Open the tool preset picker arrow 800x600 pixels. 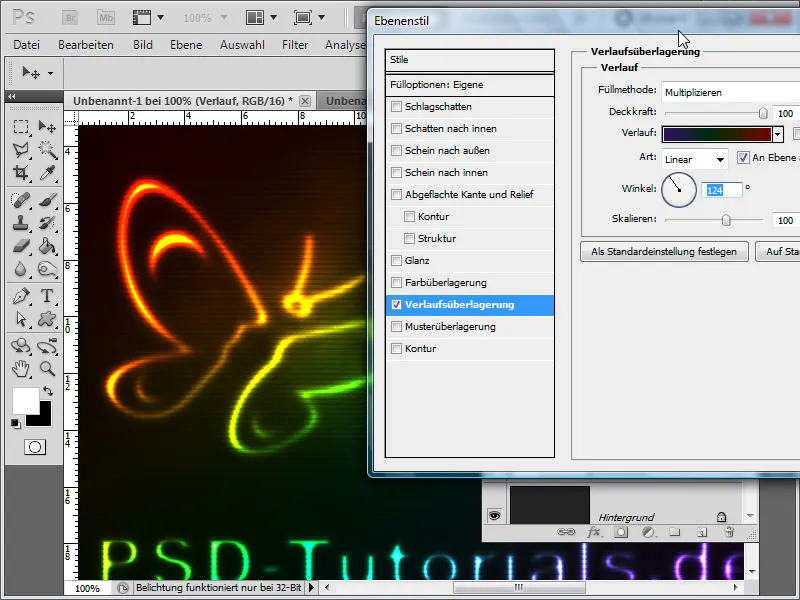[51, 73]
